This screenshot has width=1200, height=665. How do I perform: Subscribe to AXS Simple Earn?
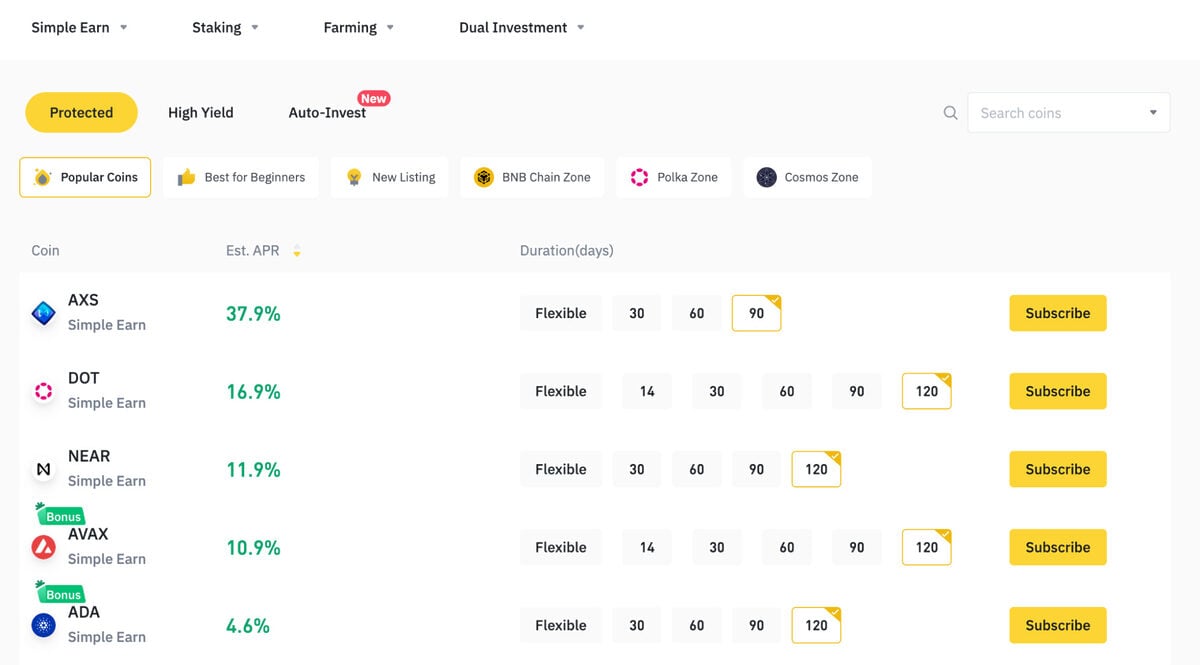pyautogui.click(x=1058, y=313)
